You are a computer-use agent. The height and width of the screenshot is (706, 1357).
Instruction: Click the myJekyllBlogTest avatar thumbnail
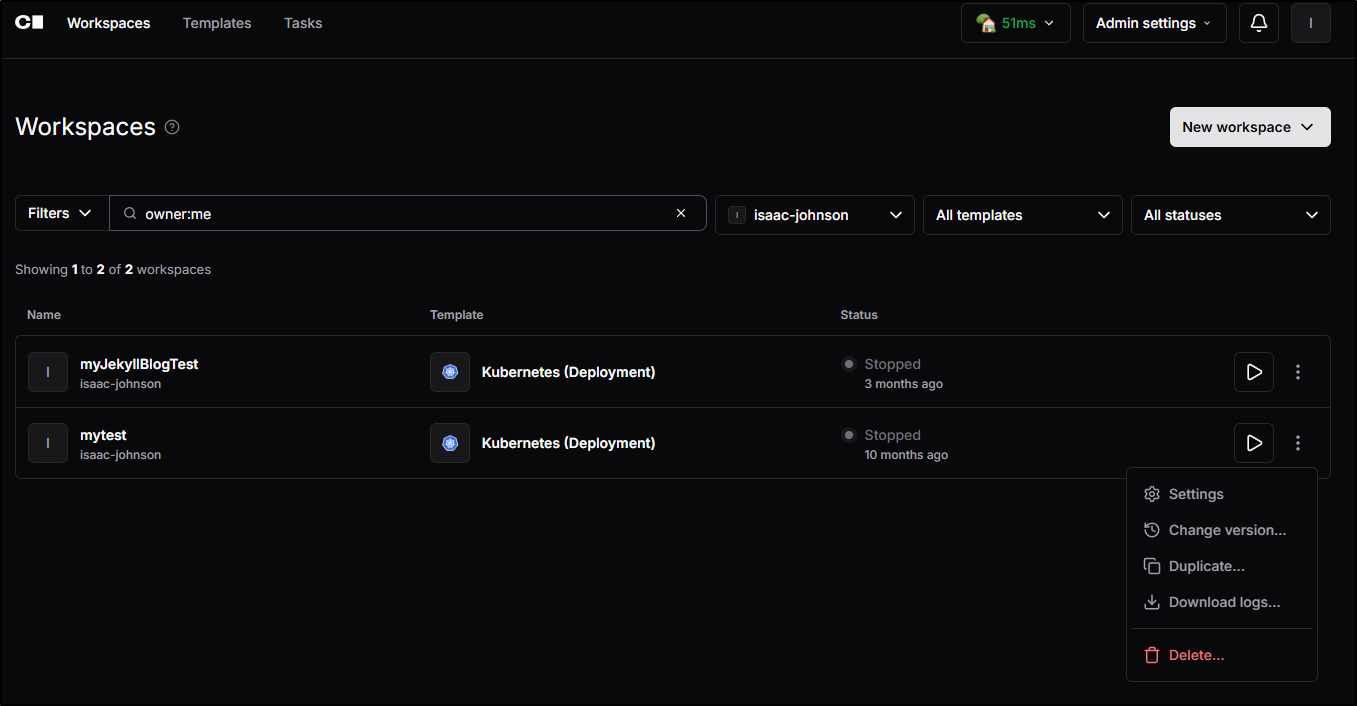pos(48,372)
